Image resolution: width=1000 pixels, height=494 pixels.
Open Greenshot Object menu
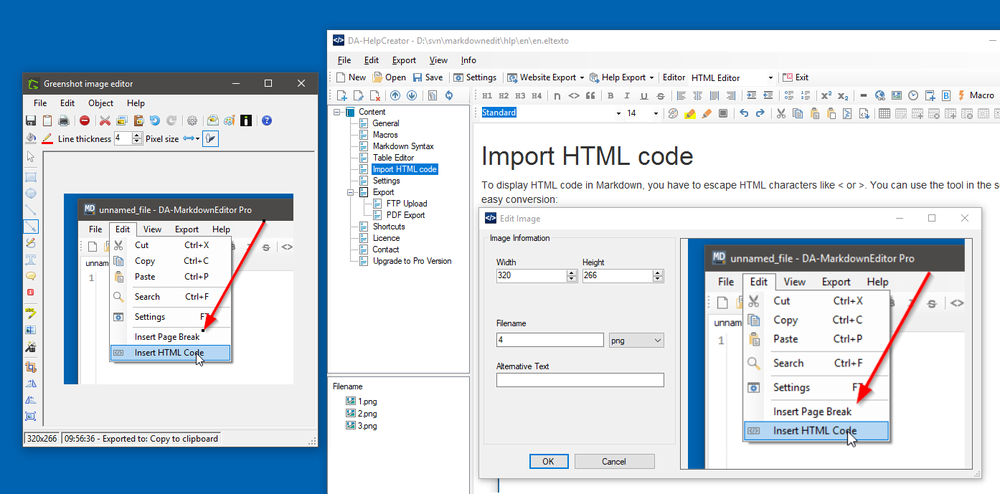(x=101, y=103)
